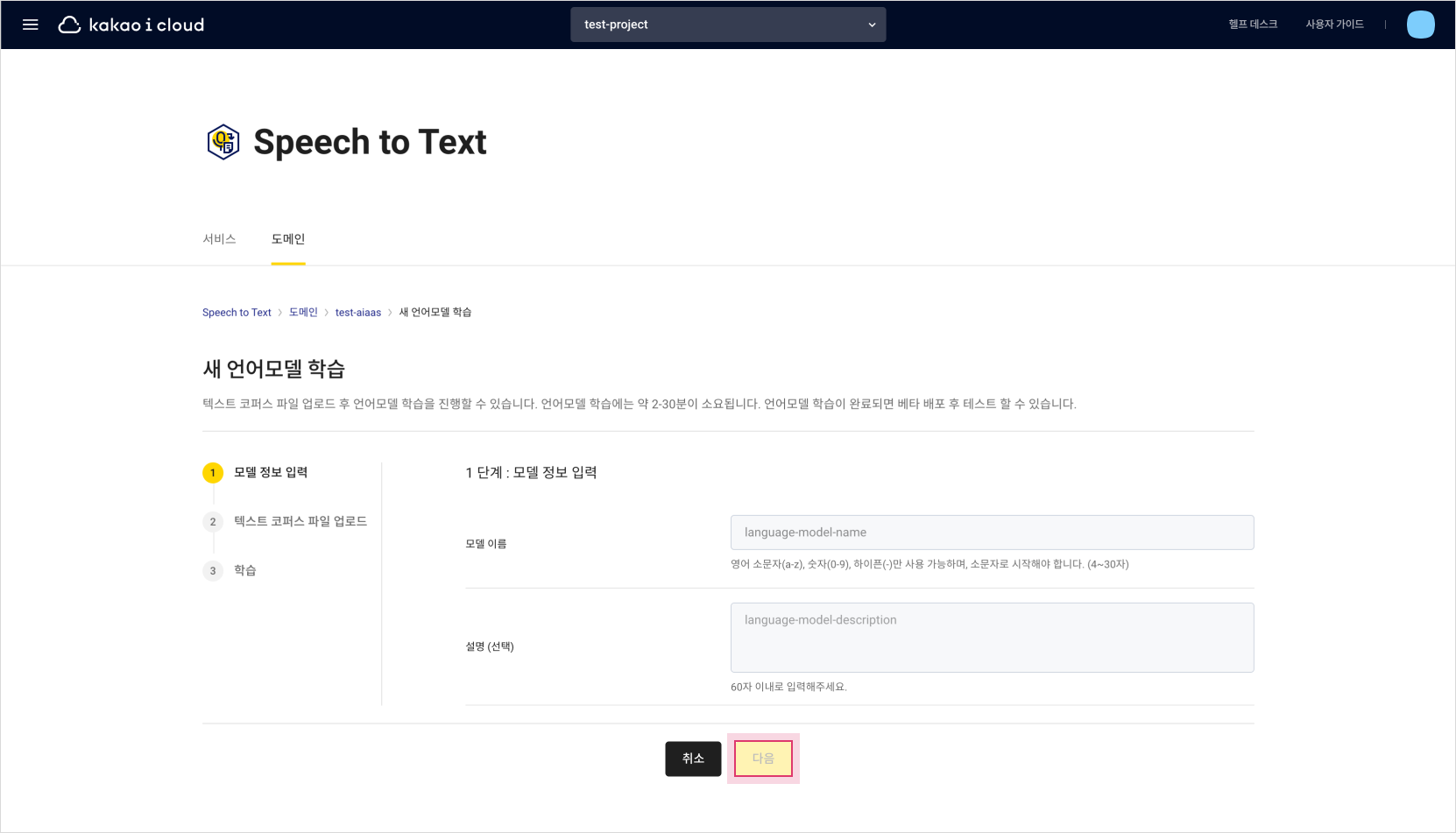
Task: Click the 다음 button
Action: (763, 759)
